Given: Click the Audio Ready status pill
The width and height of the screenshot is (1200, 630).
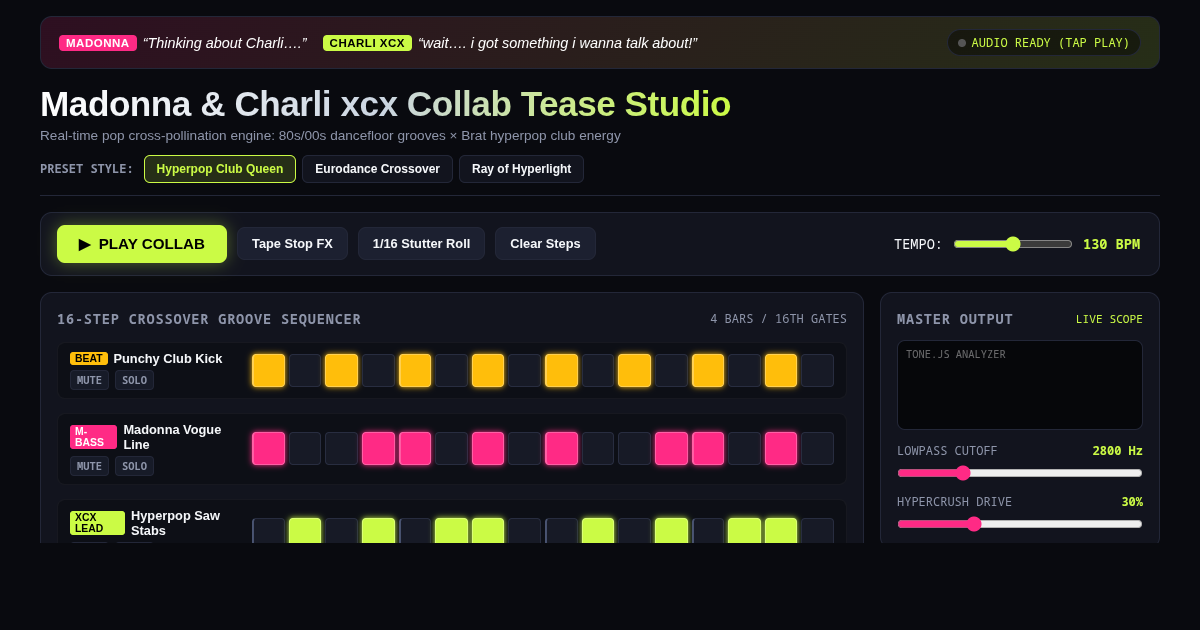Looking at the screenshot, I should point(1044,43).
